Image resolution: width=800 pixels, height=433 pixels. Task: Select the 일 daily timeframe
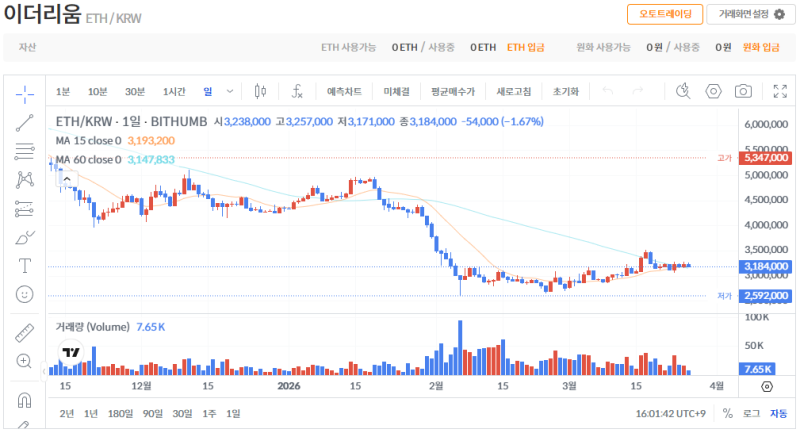point(208,91)
